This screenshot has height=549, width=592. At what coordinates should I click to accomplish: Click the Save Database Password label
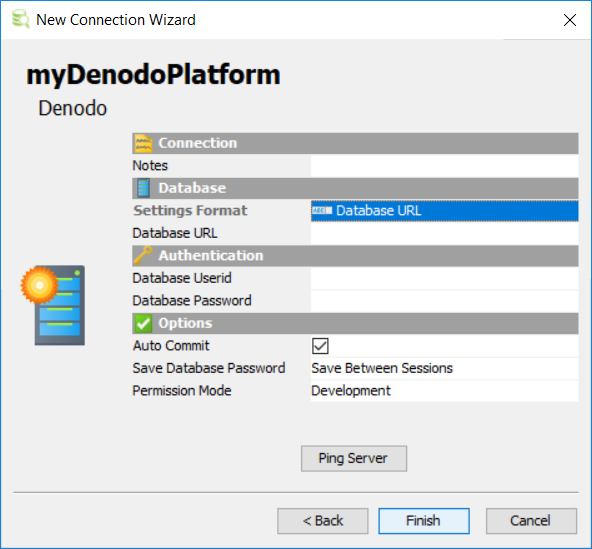209,368
